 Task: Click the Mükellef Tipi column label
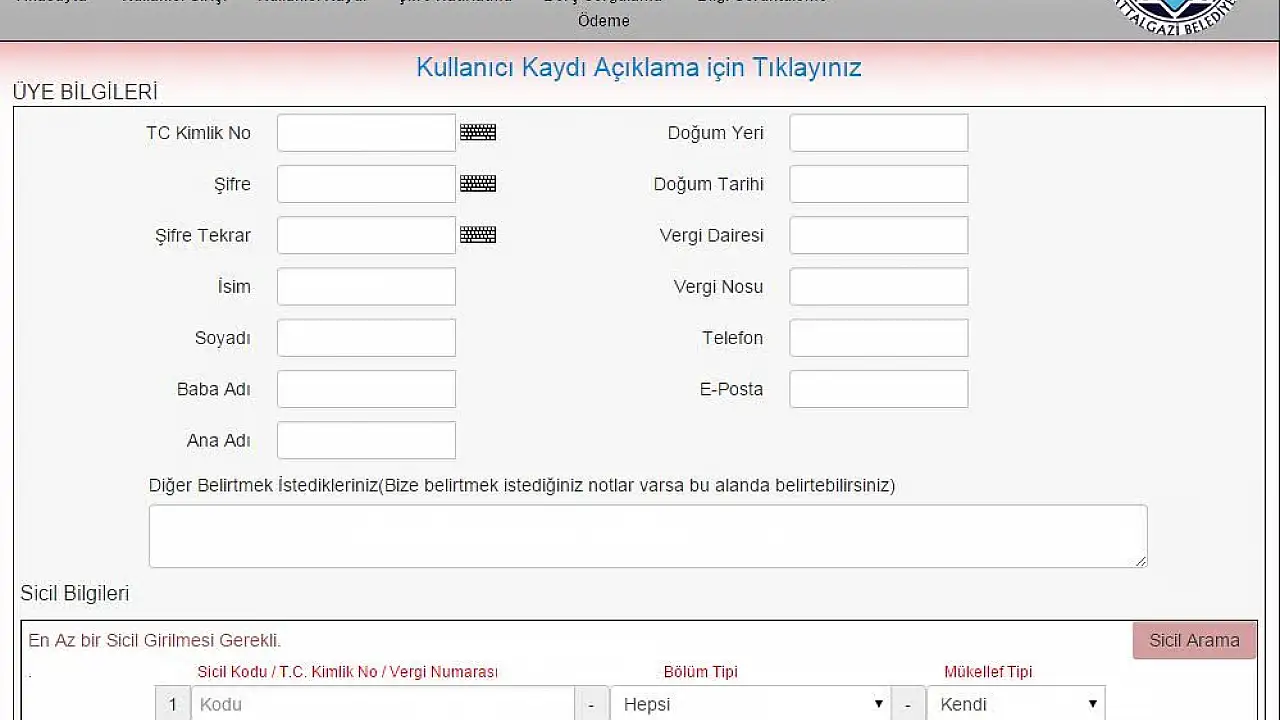(988, 672)
